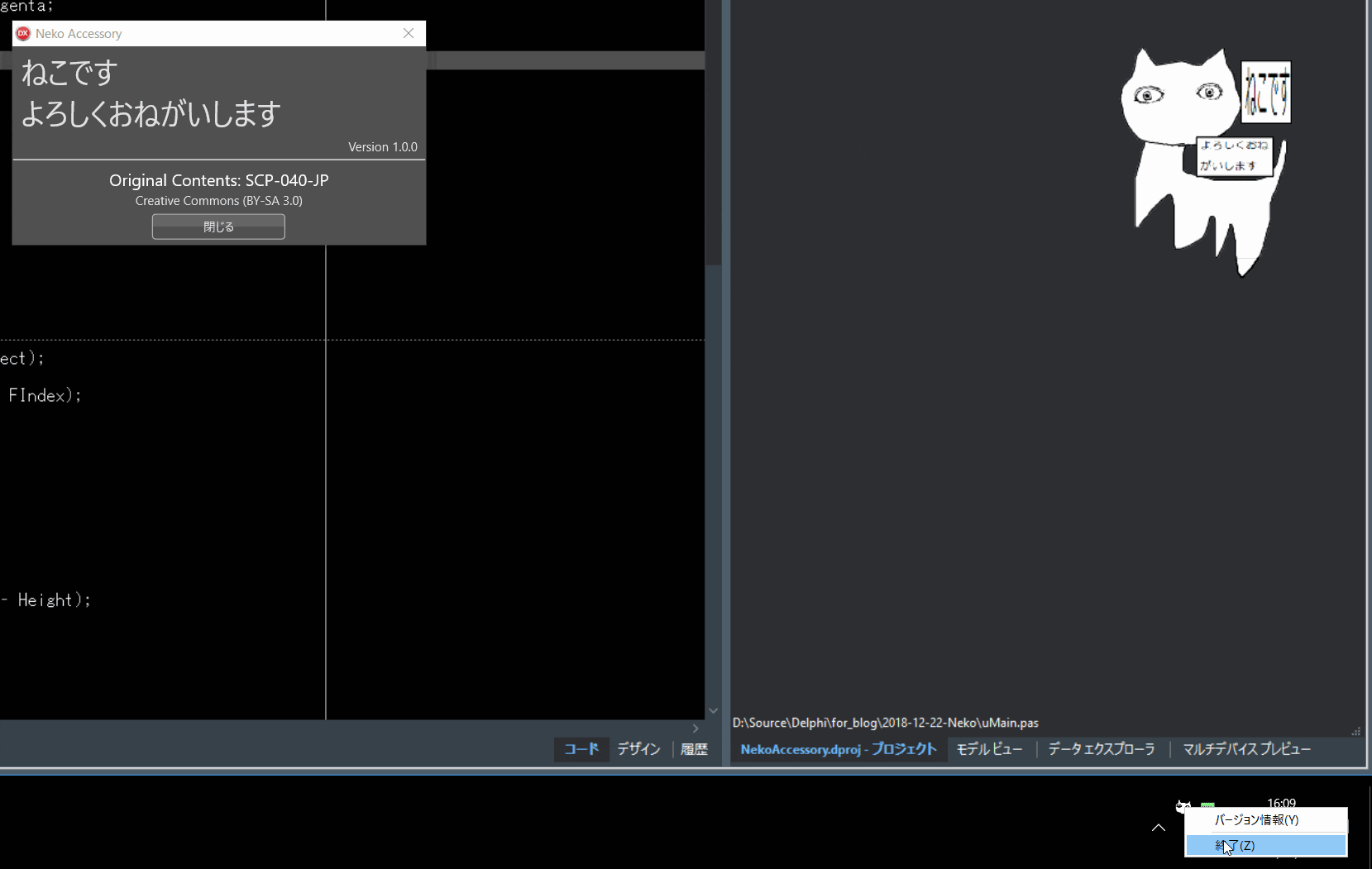Click よろしくおねがいします text in dialog

pyautogui.click(x=151, y=113)
